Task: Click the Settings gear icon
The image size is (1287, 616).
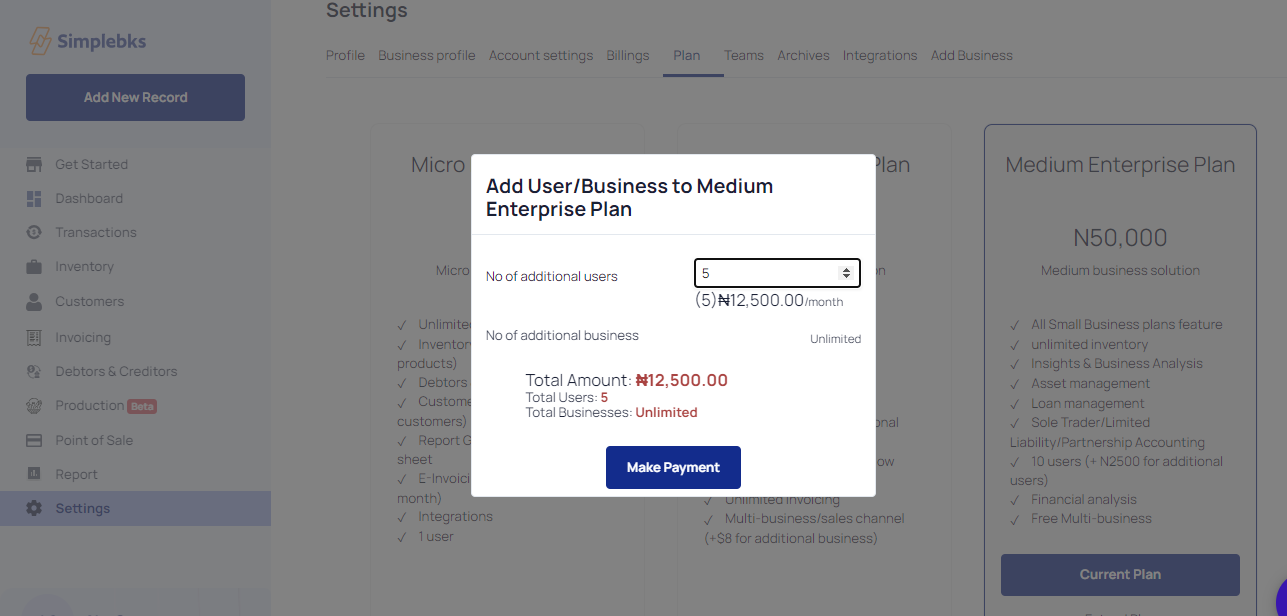Action: (34, 508)
